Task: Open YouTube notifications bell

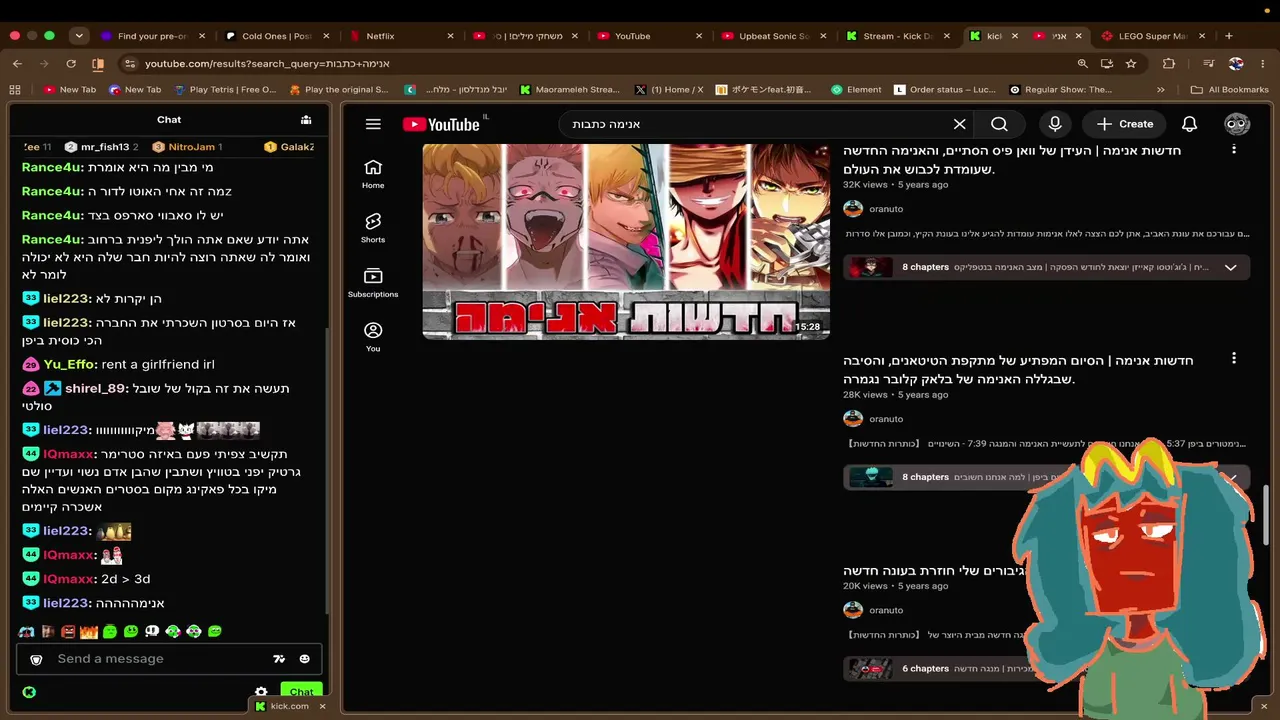Action: [1189, 124]
